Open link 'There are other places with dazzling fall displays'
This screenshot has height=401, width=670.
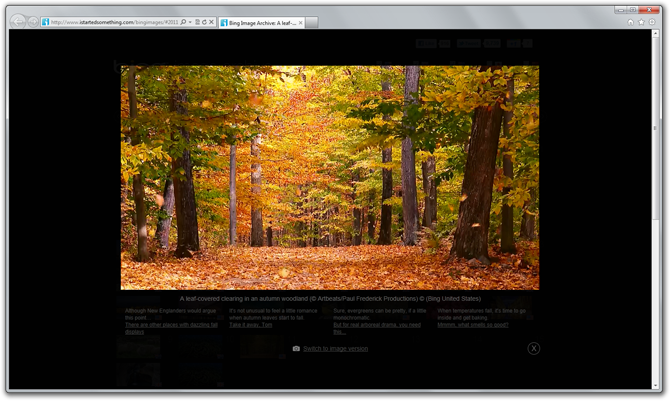171,328
